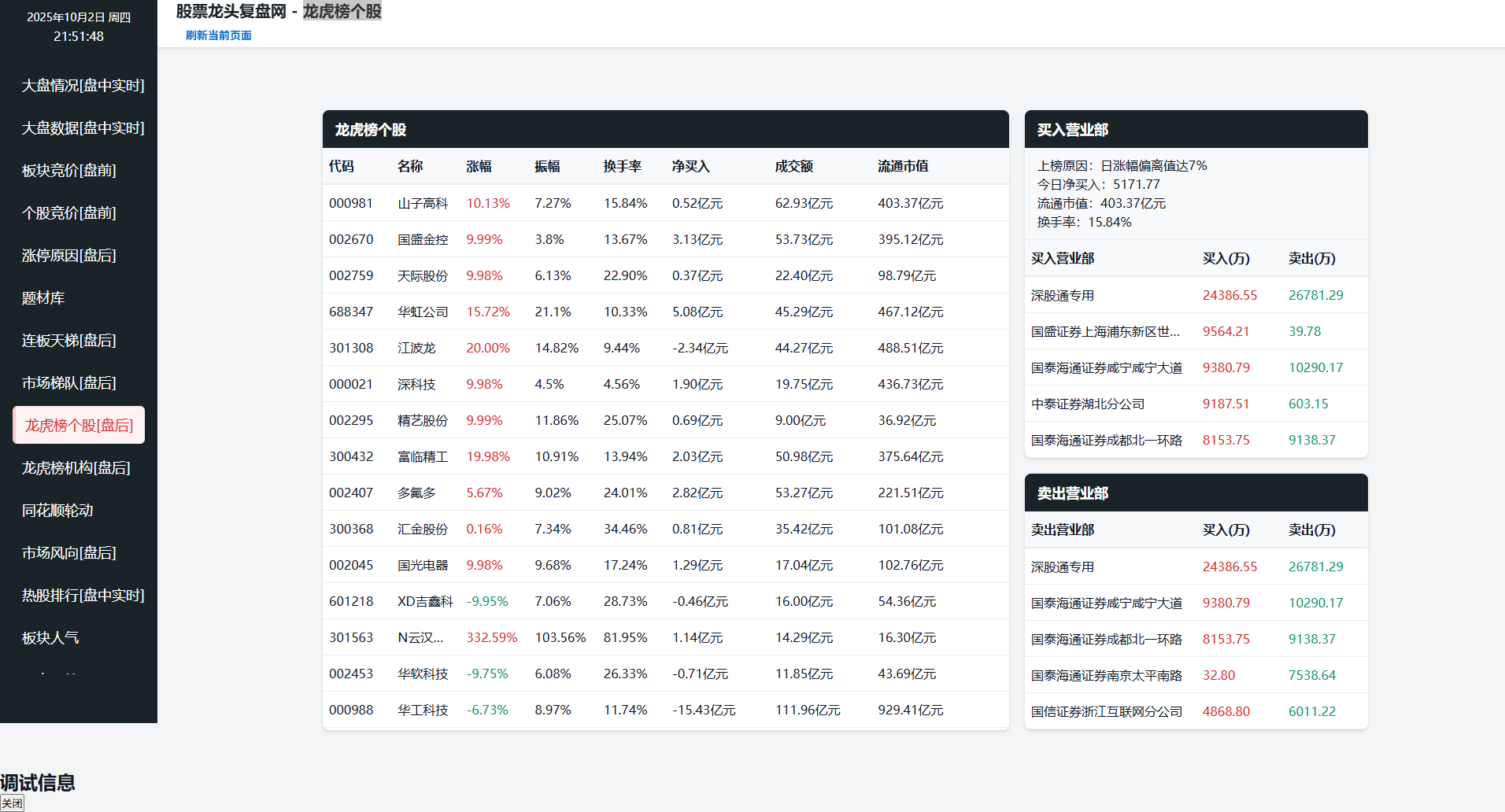This screenshot has height=812, width=1505.
Task: Navigate to 连板天梯[盘后]
Action: click(x=69, y=341)
